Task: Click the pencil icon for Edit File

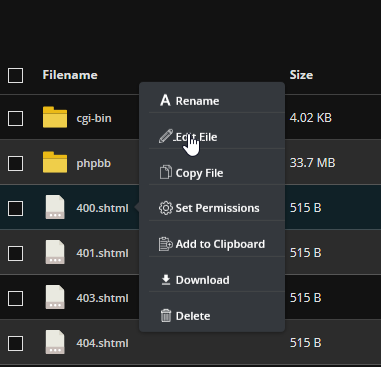Action: [x=166, y=136]
